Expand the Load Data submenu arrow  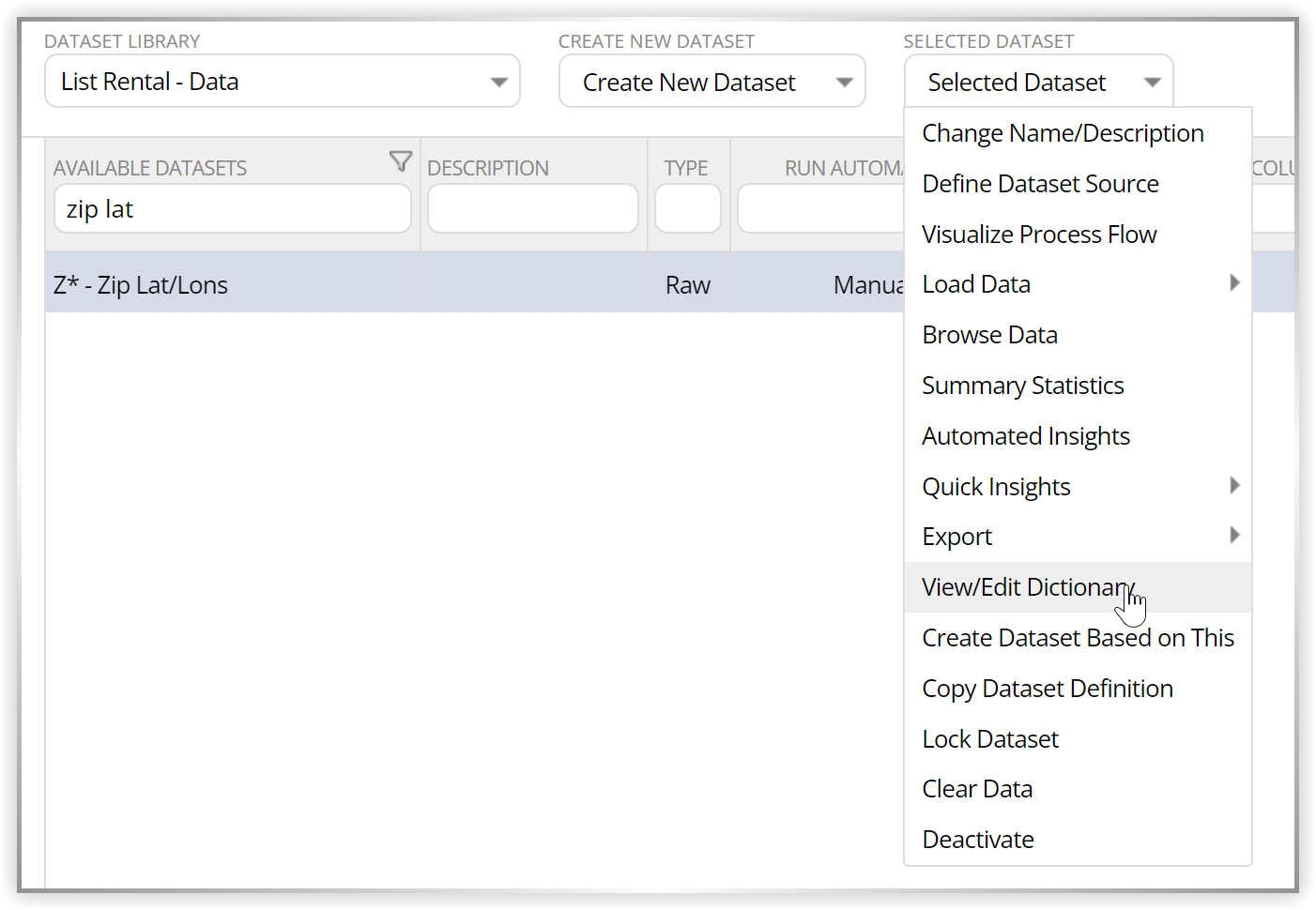click(1235, 282)
